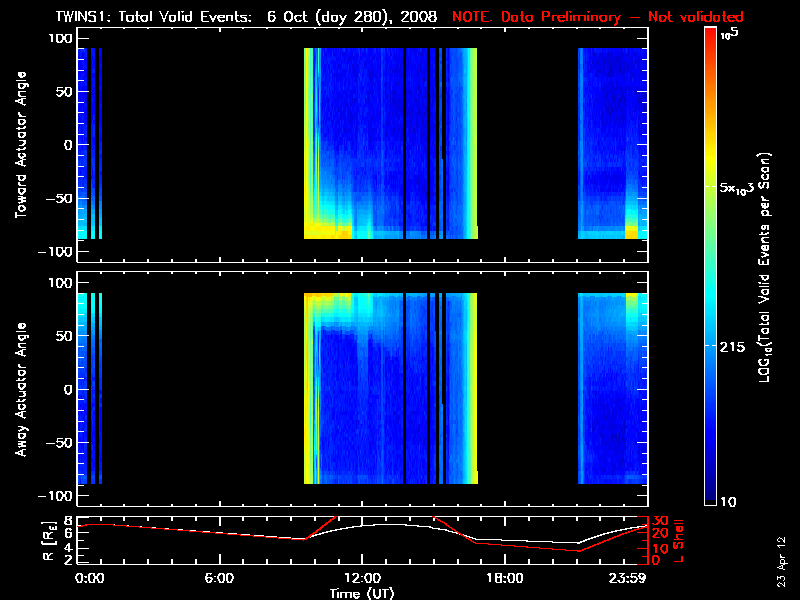Click the Away Actuator Angle axis label
800x600 pixels.
pos(19,389)
